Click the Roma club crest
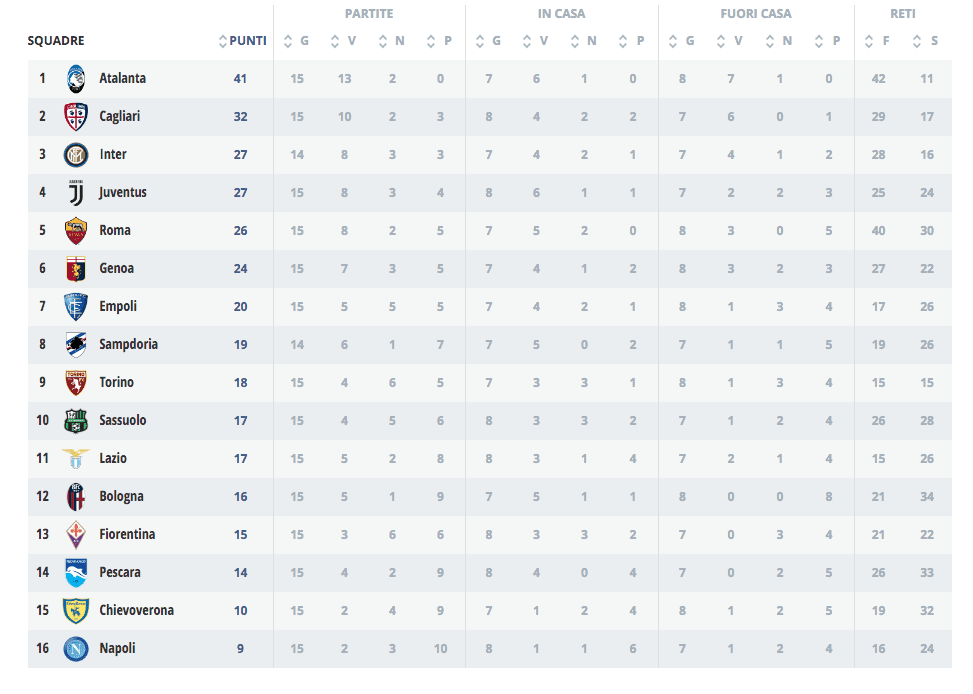973x694 pixels. point(76,231)
